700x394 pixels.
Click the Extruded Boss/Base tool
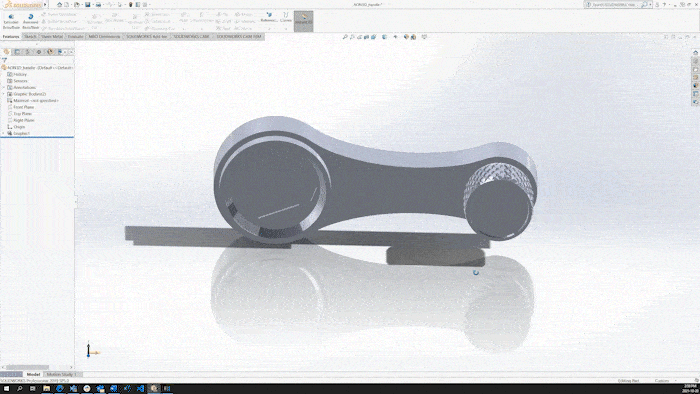[11, 21]
